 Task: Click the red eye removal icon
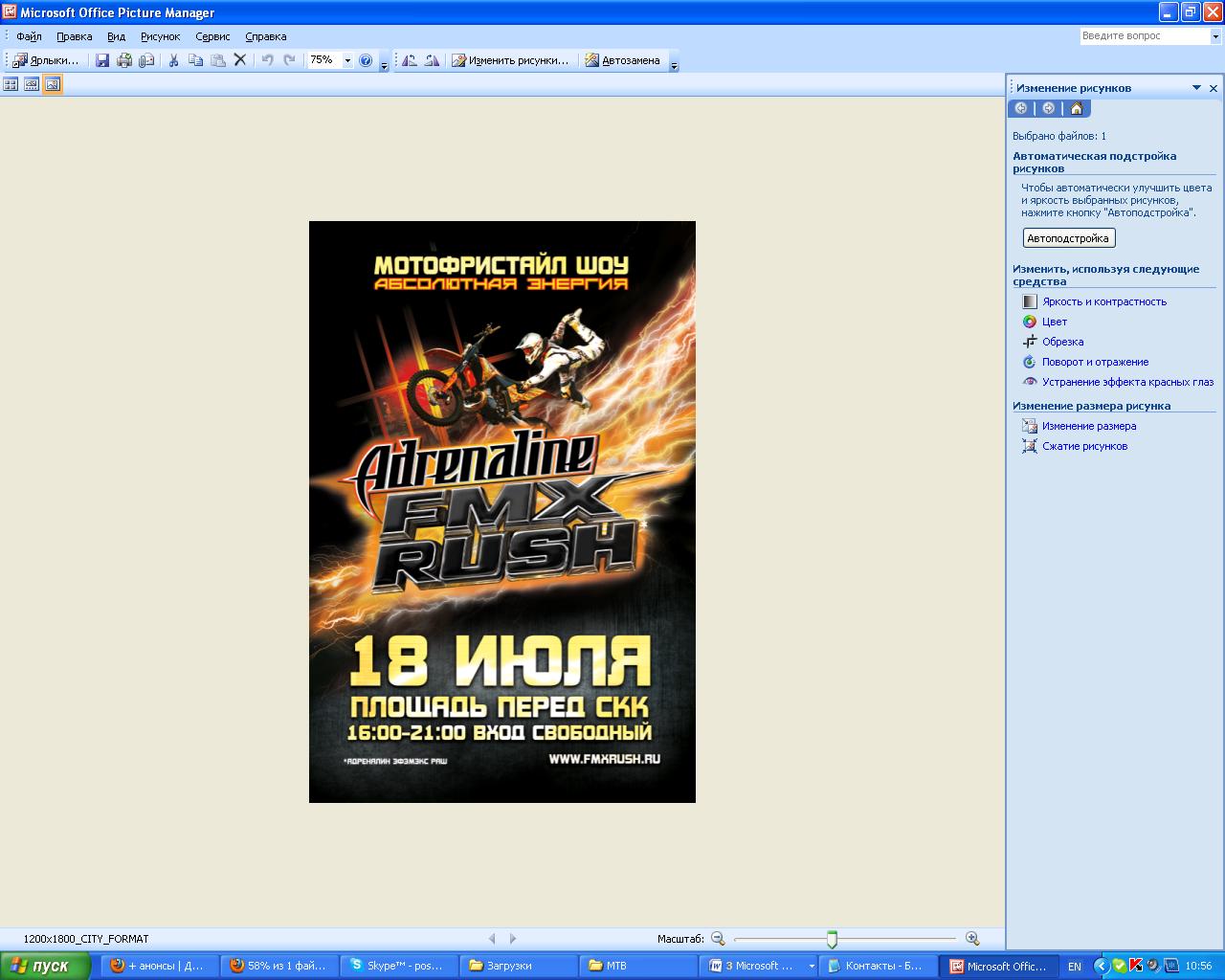(1030, 382)
